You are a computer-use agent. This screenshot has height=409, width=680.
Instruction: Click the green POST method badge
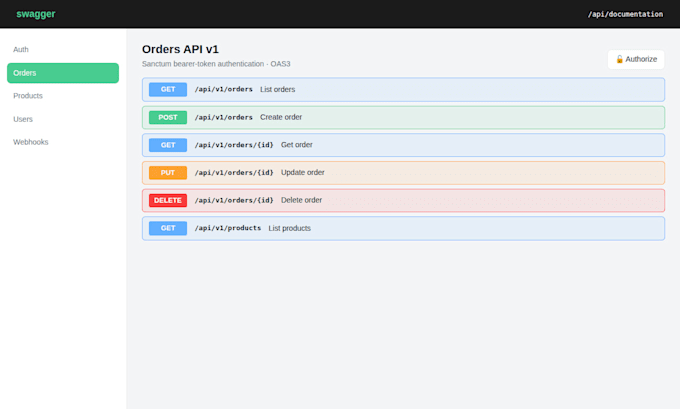coord(168,117)
